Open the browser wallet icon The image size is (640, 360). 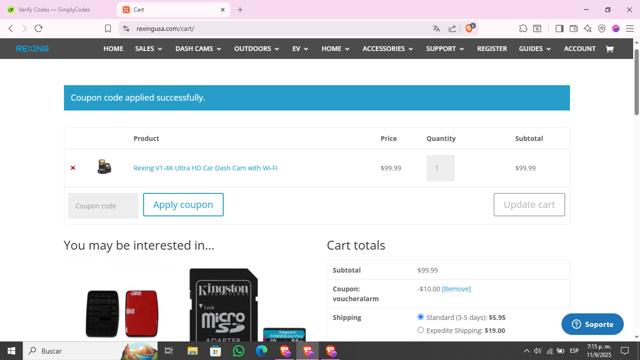pyautogui.click(x=573, y=29)
